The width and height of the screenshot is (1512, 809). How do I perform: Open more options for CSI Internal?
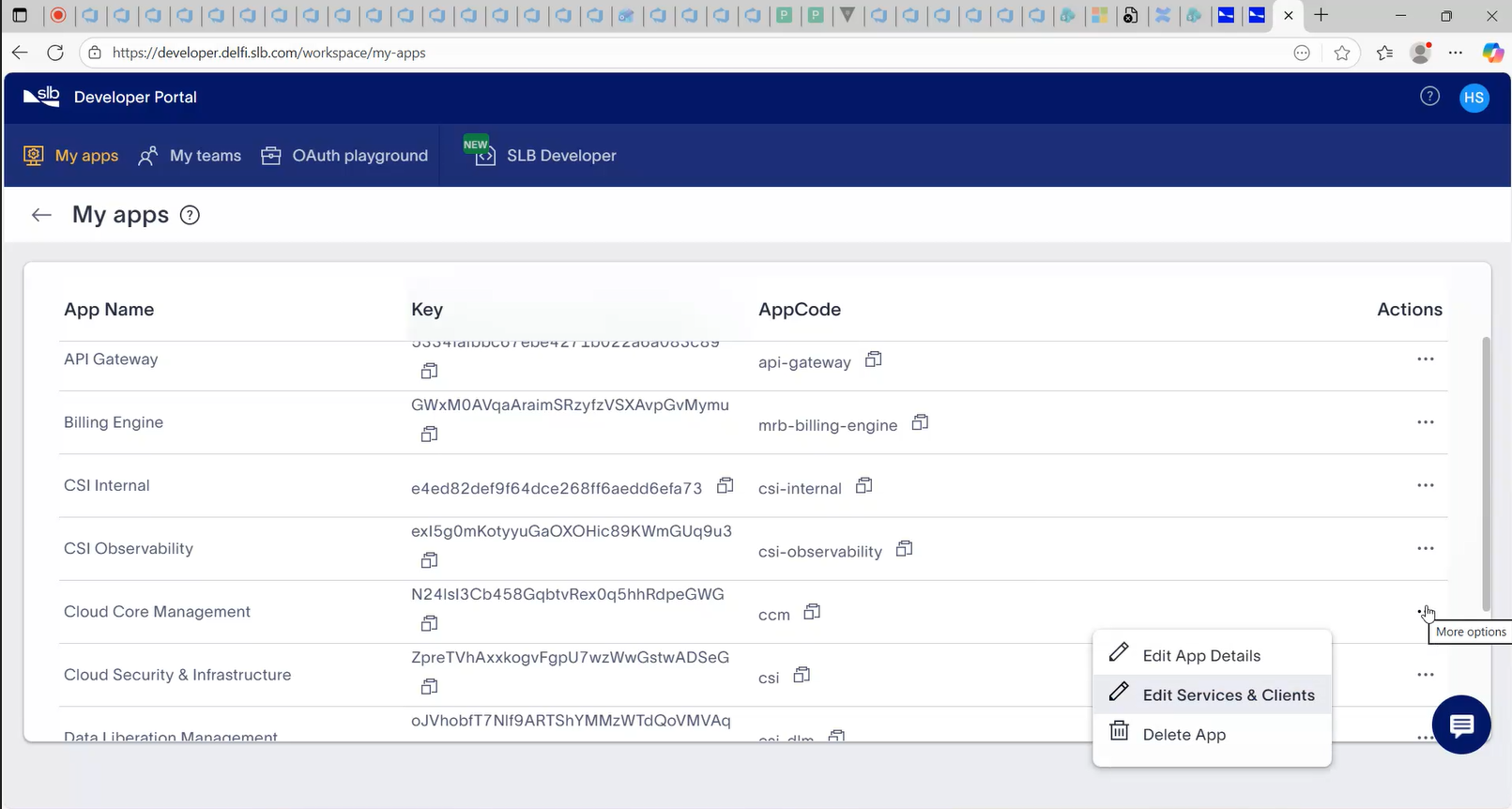pos(1426,485)
